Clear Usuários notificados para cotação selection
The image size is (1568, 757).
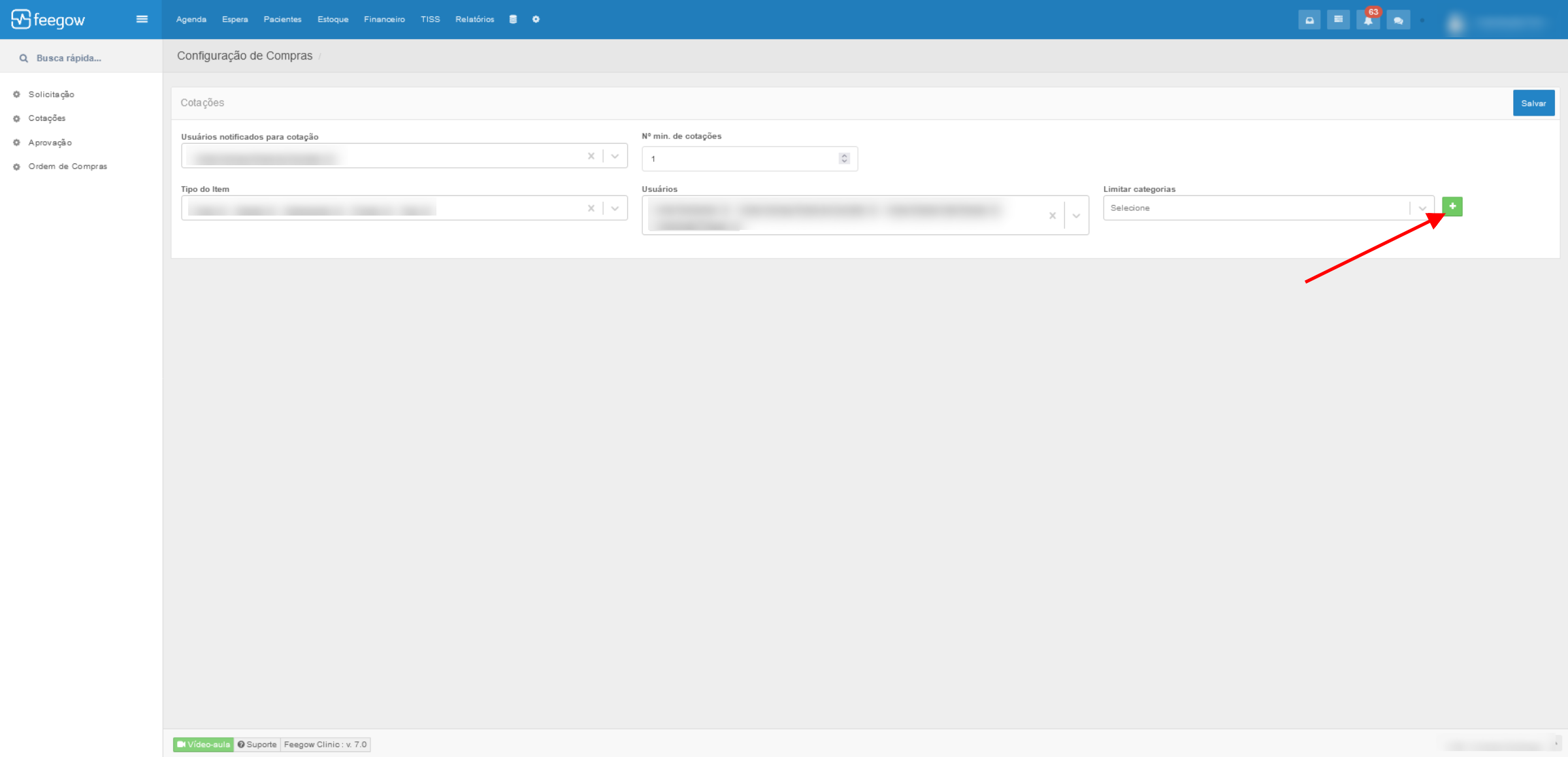(x=591, y=156)
